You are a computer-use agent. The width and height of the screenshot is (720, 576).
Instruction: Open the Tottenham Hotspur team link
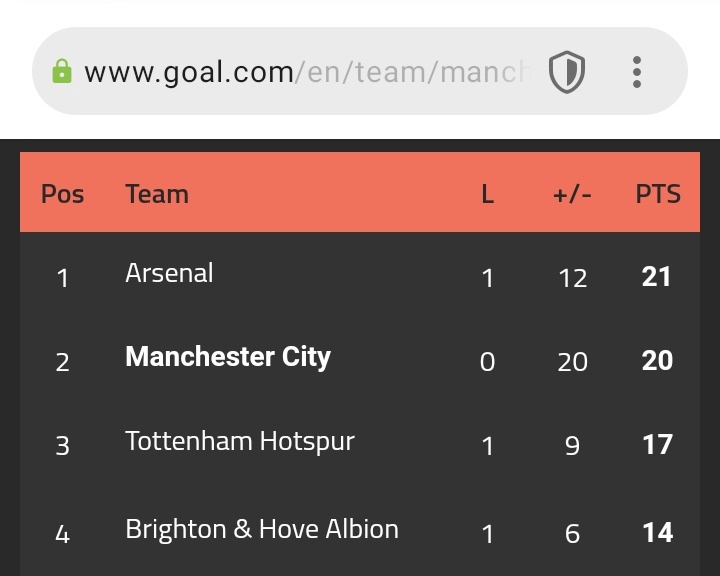tap(240, 442)
